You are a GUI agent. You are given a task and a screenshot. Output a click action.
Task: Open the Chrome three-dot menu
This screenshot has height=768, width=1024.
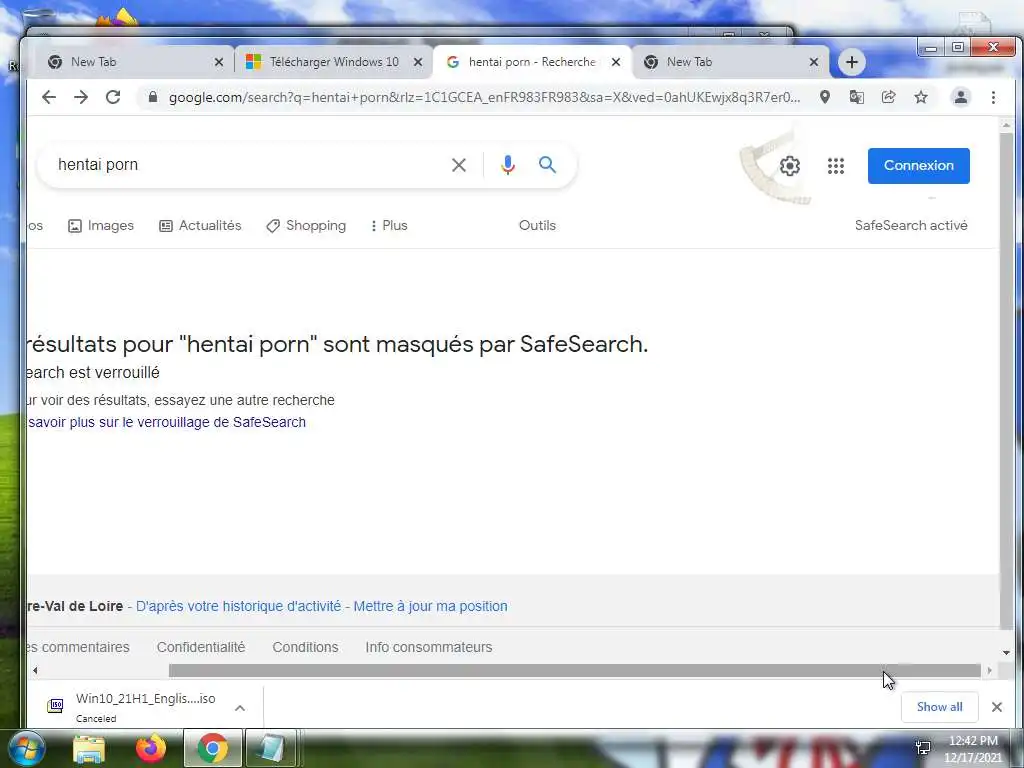[x=993, y=97]
